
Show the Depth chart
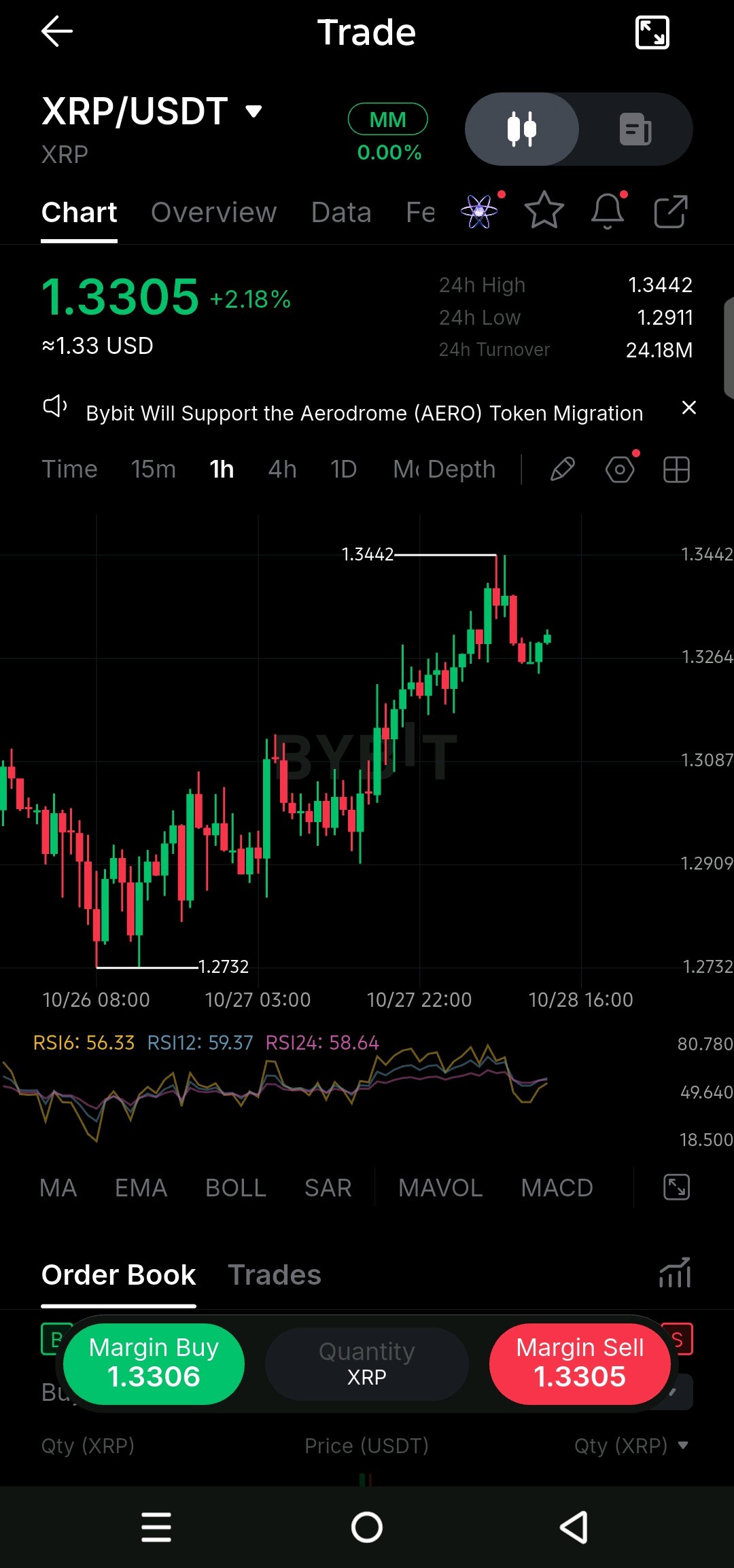[x=462, y=469]
